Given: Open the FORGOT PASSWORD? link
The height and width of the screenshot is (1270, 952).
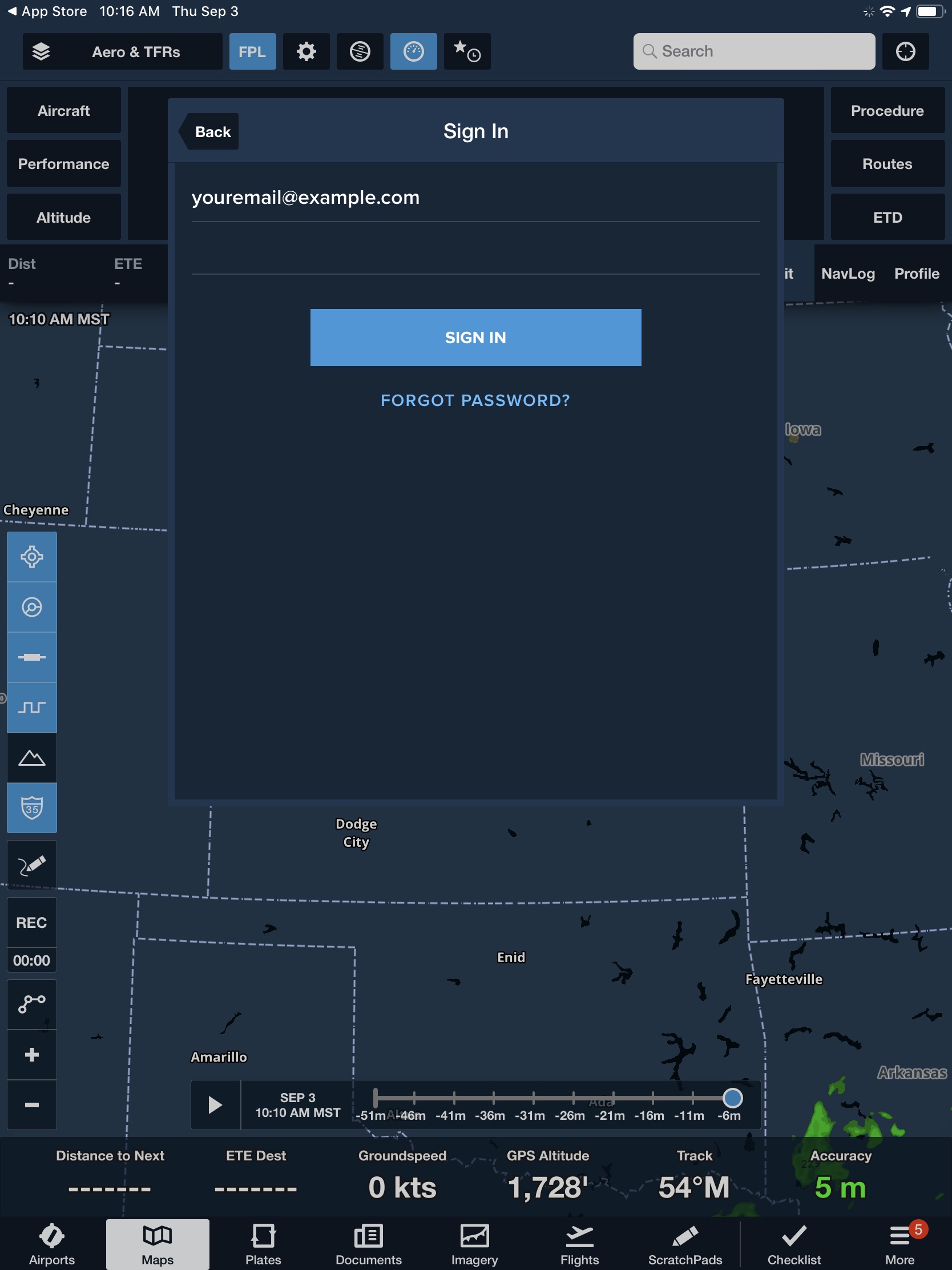Looking at the screenshot, I should [475, 401].
